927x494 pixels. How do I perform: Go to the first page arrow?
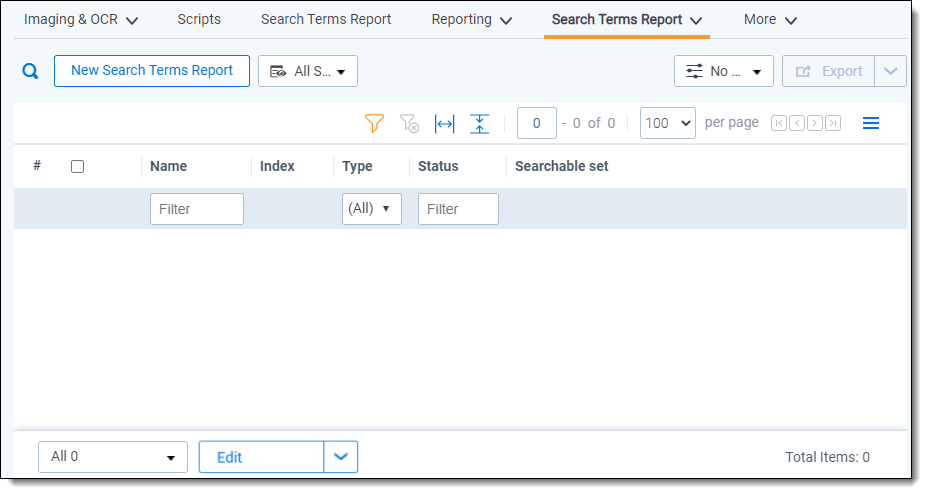pyautogui.click(x=779, y=123)
